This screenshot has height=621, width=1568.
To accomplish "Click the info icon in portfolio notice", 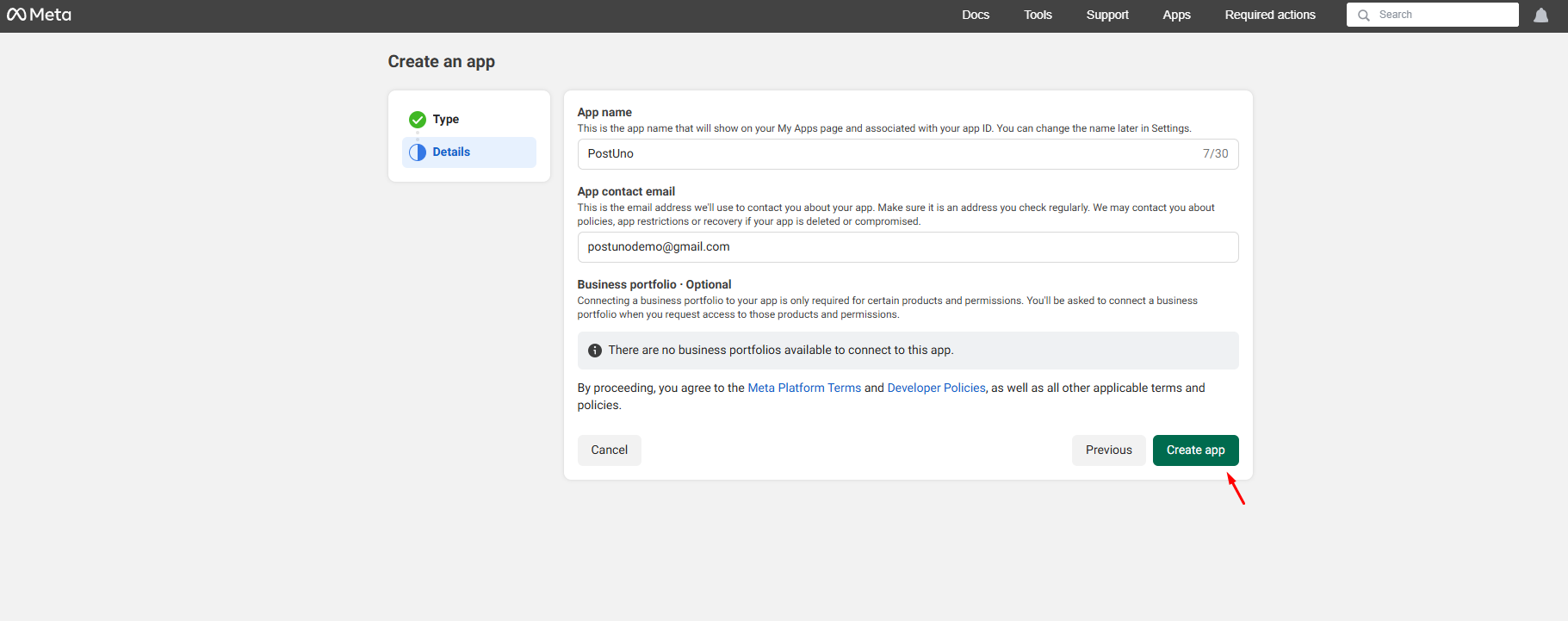I will coord(595,351).
